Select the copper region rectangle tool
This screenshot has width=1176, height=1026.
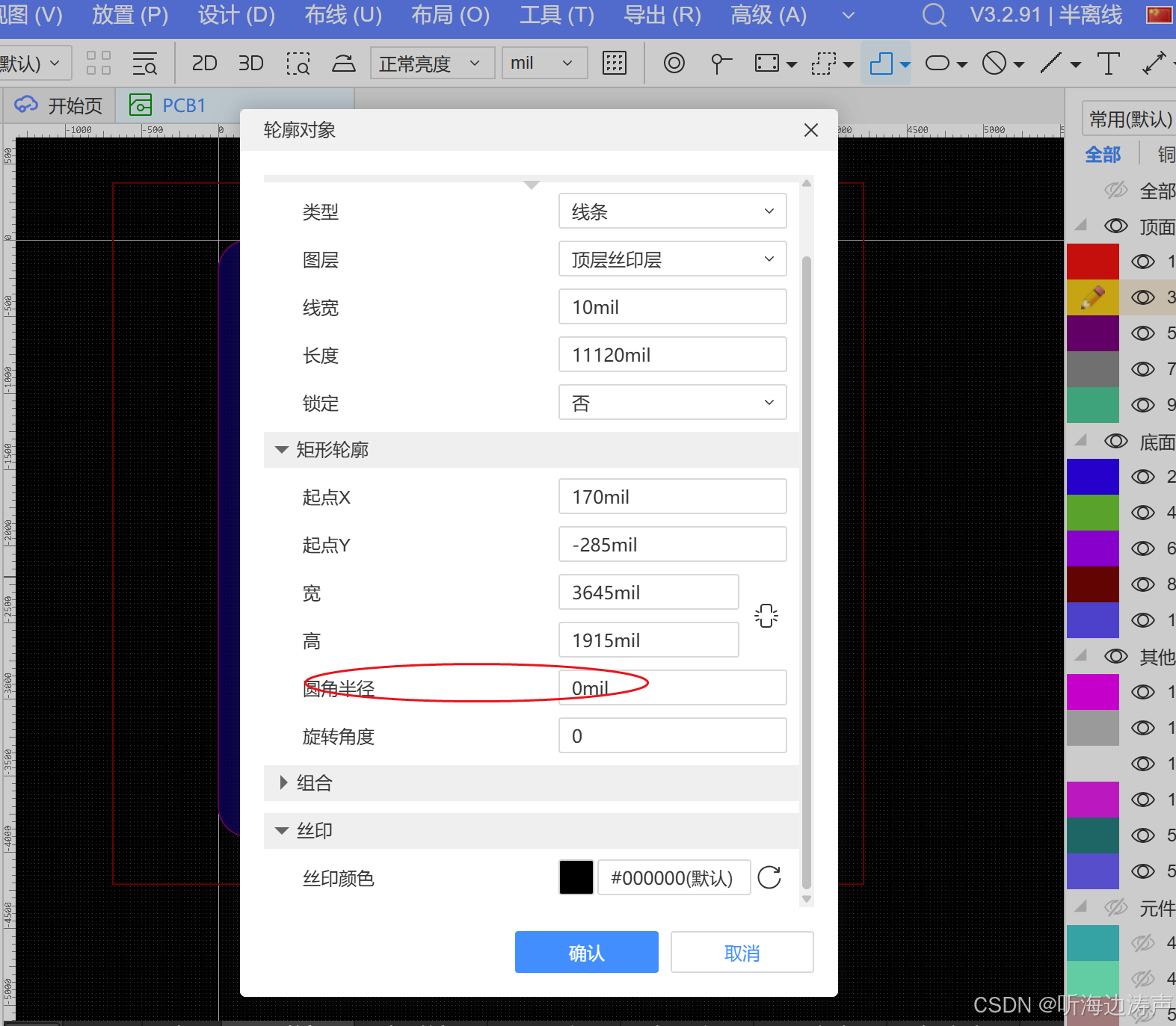[x=767, y=64]
